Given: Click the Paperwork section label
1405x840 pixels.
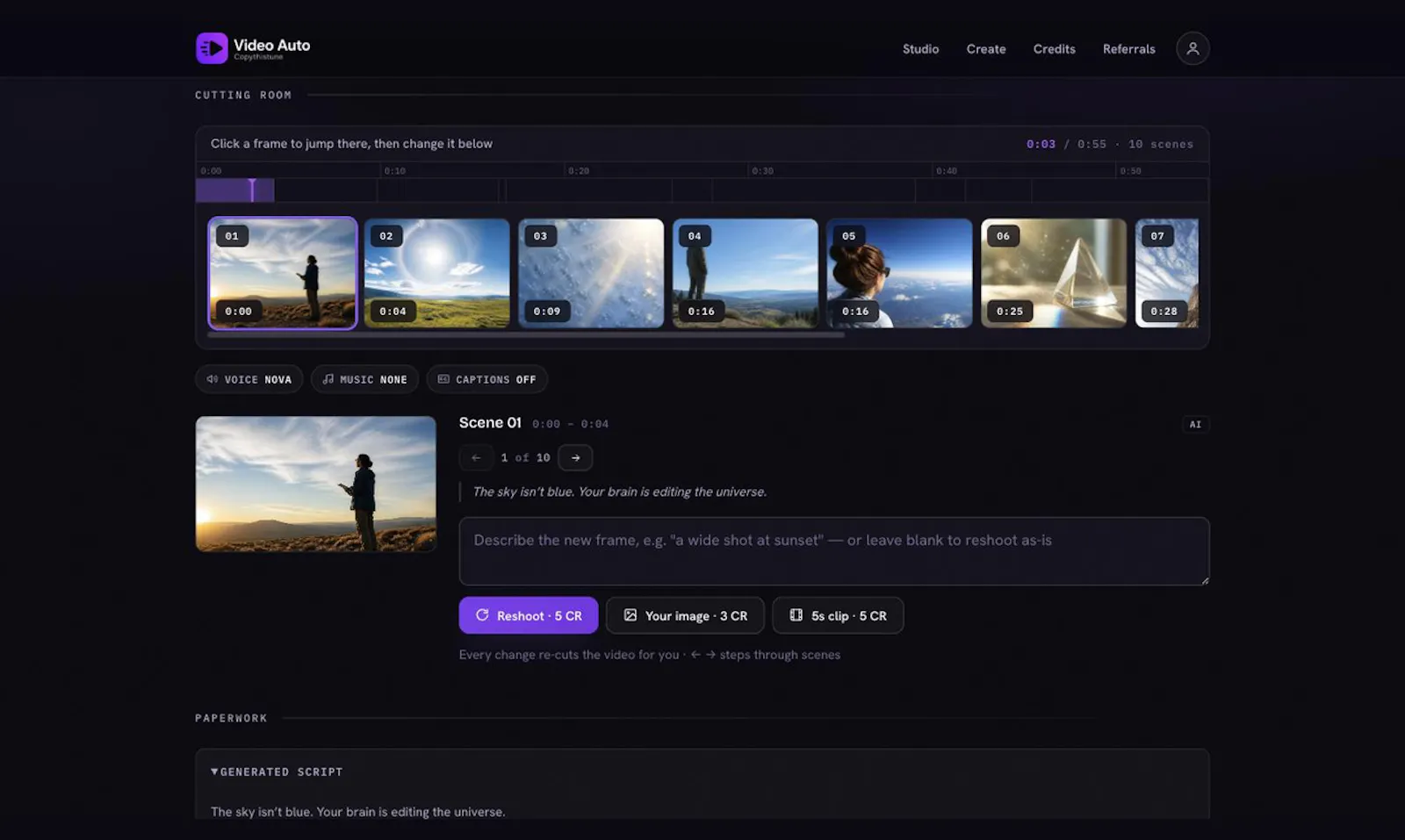Looking at the screenshot, I should 231,718.
